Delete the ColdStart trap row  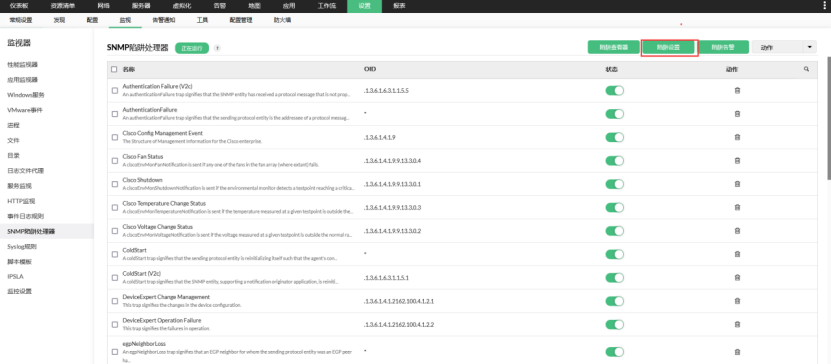737,254
